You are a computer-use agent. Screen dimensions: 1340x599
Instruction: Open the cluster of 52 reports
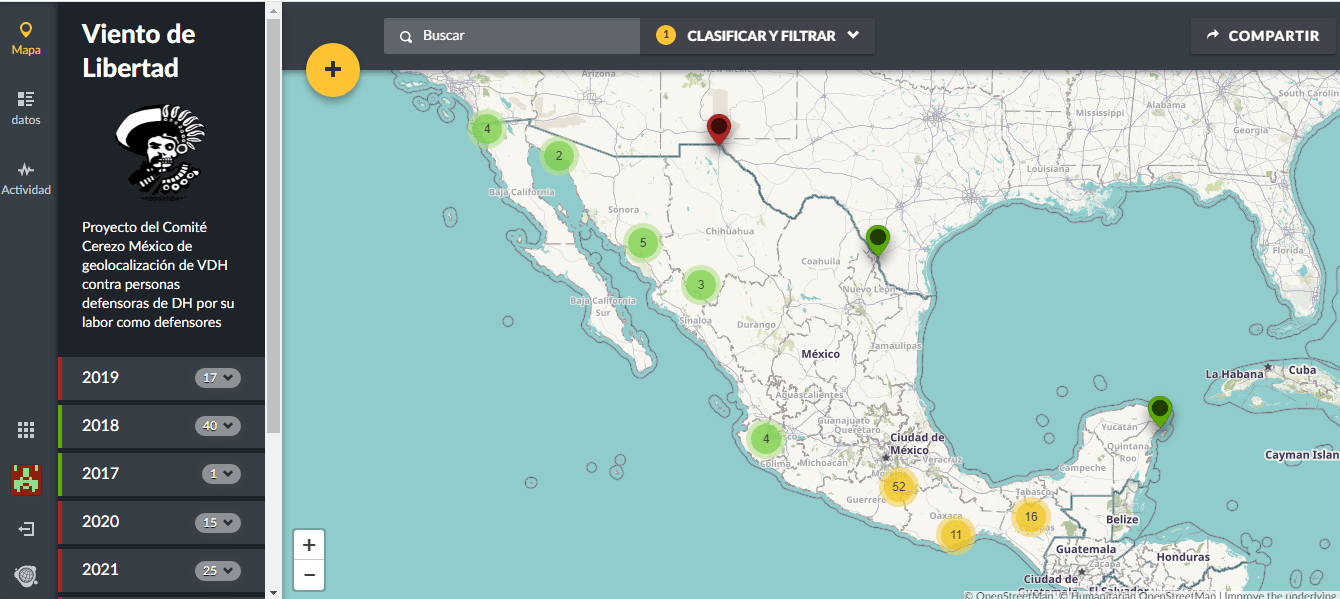coord(898,487)
